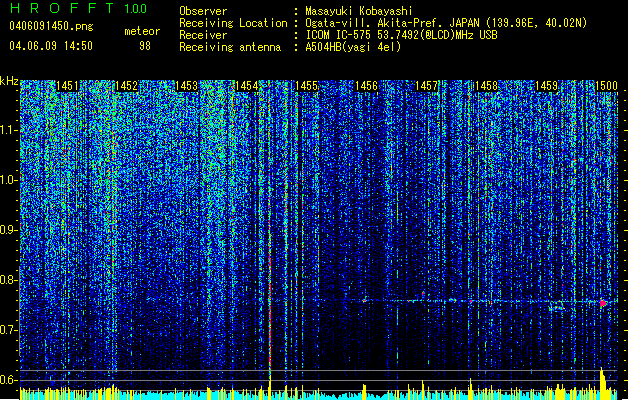Click the 1458 time marker
The image size is (629, 400).
(486, 86)
